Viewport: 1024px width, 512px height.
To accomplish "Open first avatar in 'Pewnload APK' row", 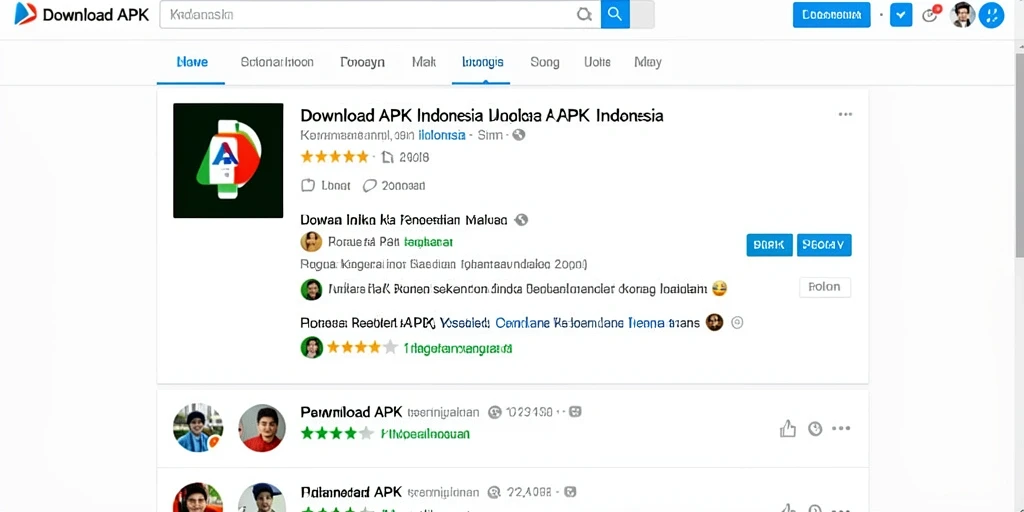I will 198,428.
